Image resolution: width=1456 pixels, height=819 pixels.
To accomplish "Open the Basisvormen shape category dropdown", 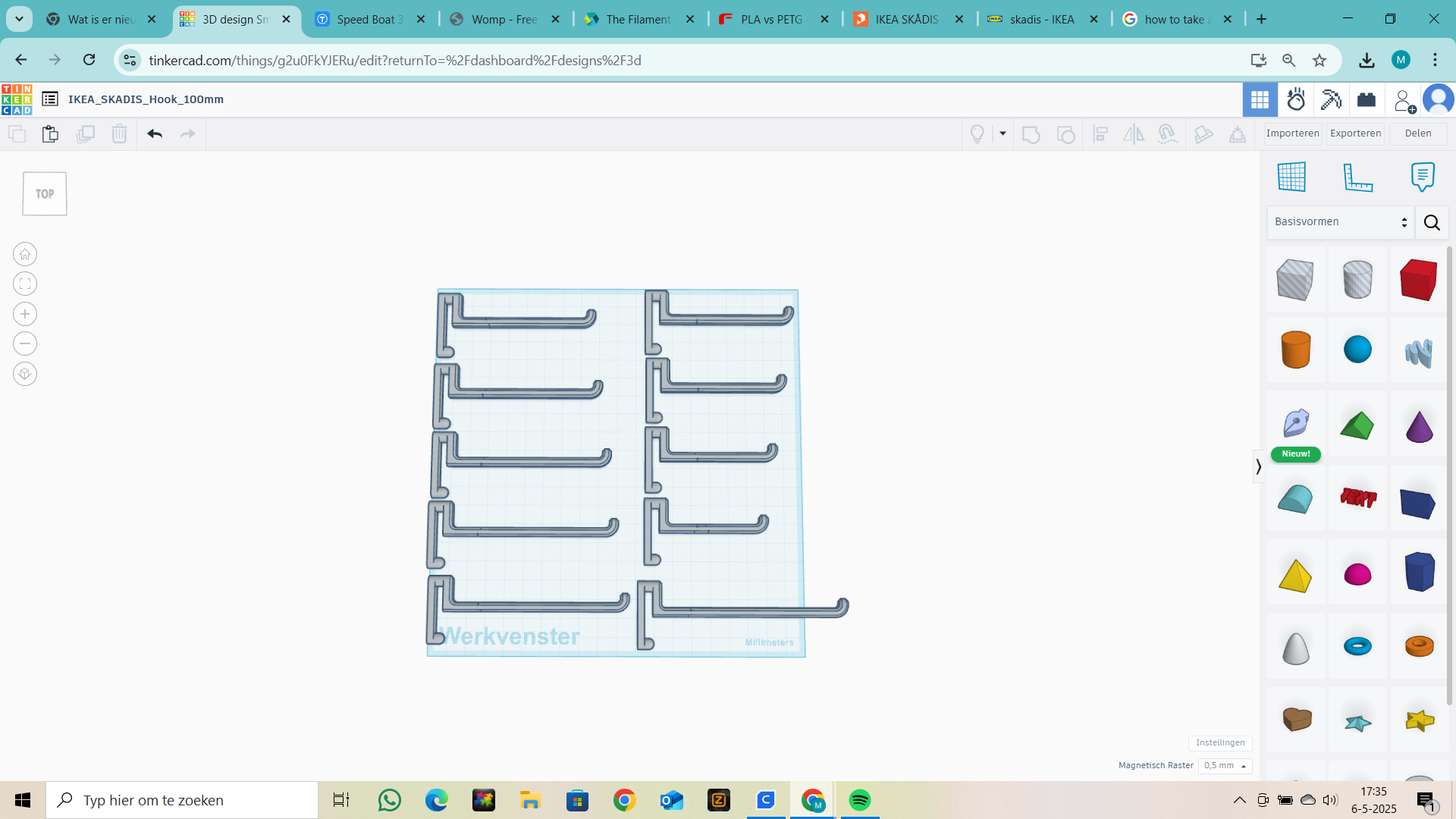I will pyautogui.click(x=1340, y=222).
